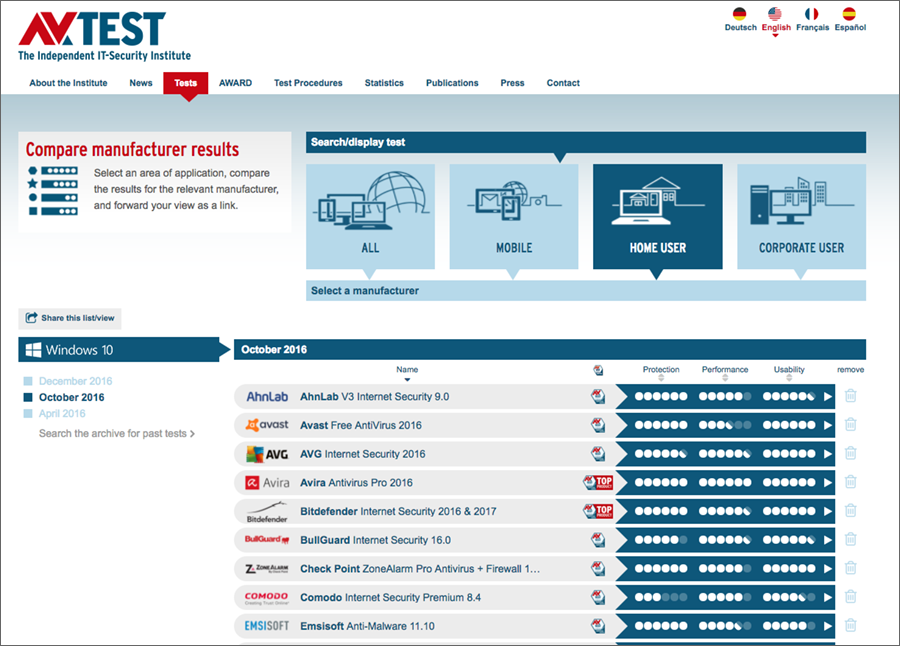Sort by Protection column
900x646 pixels.
[661, 372]
